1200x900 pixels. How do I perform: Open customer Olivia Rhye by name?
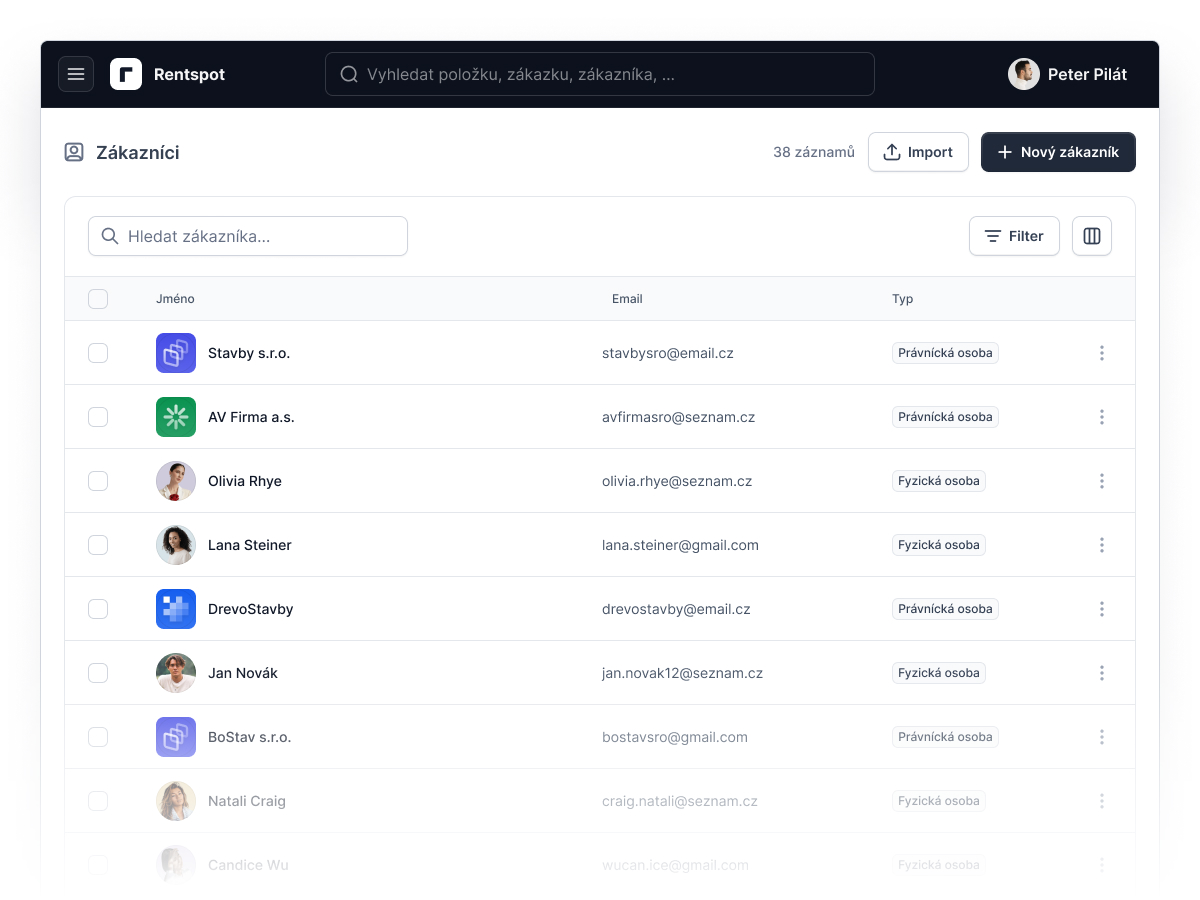[x=245, y=481]
